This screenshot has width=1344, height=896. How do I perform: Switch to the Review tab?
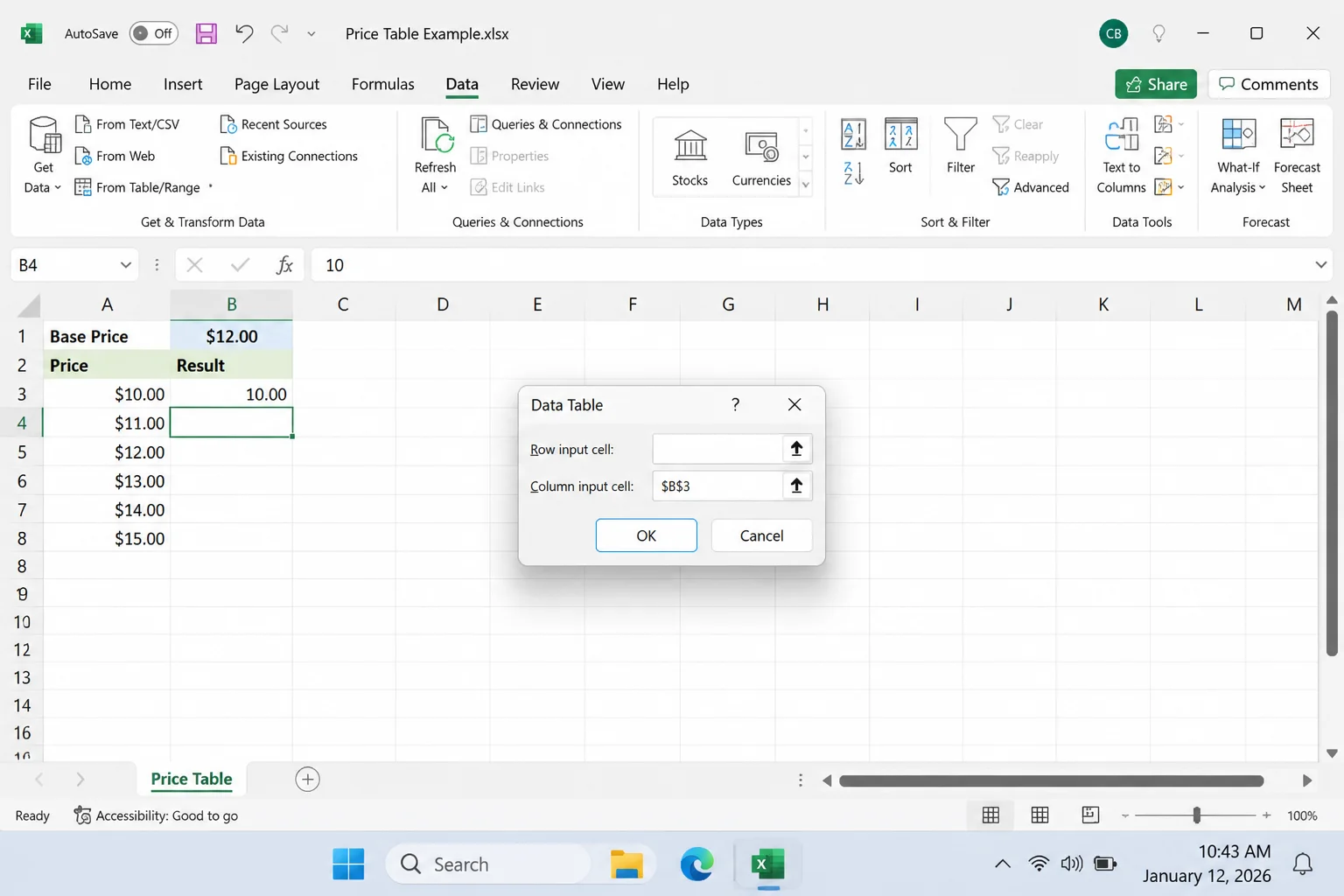pyautogui.click(x=535, y=84)
